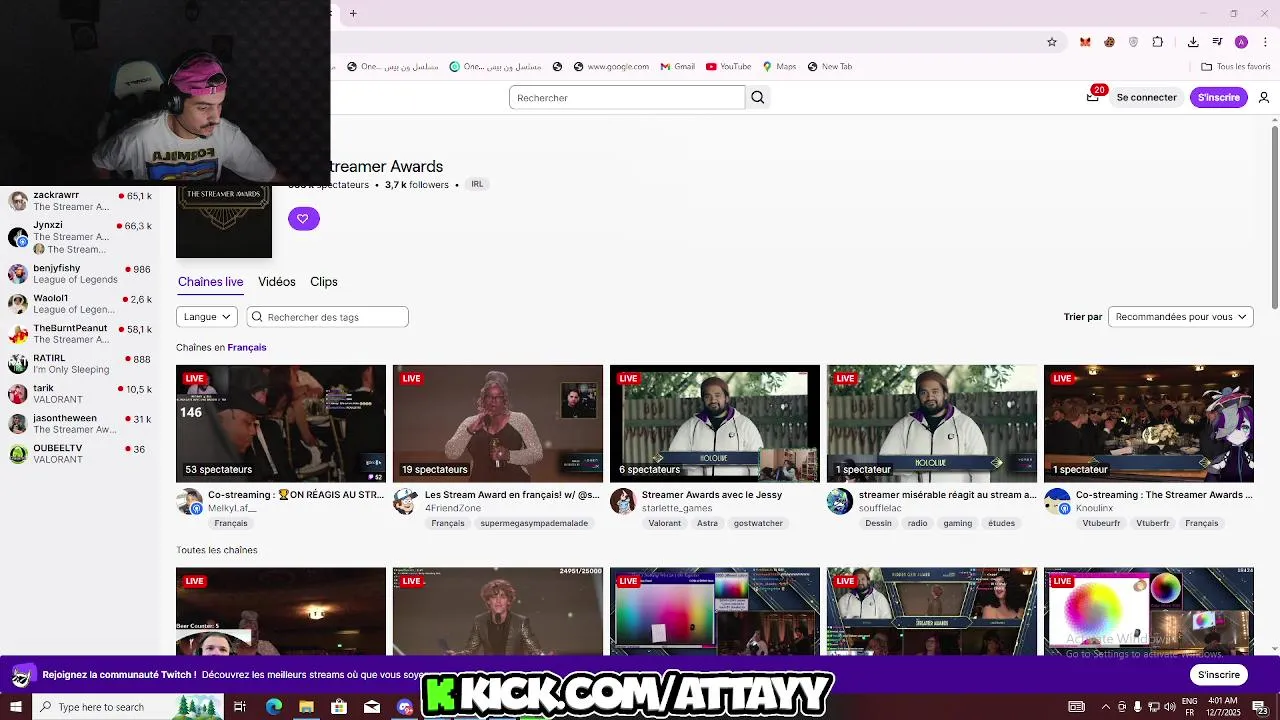Open the www.google.com bookmark
Viewport: 1280px width, 720px height.
(611, 67)
